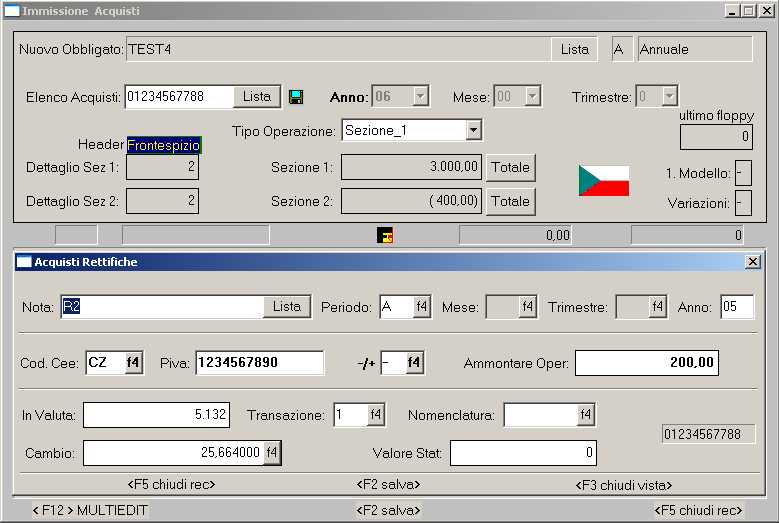Click the 01234567788 read-only code box
This screenshot has height=523, width=779.
[x=708, y=434]
